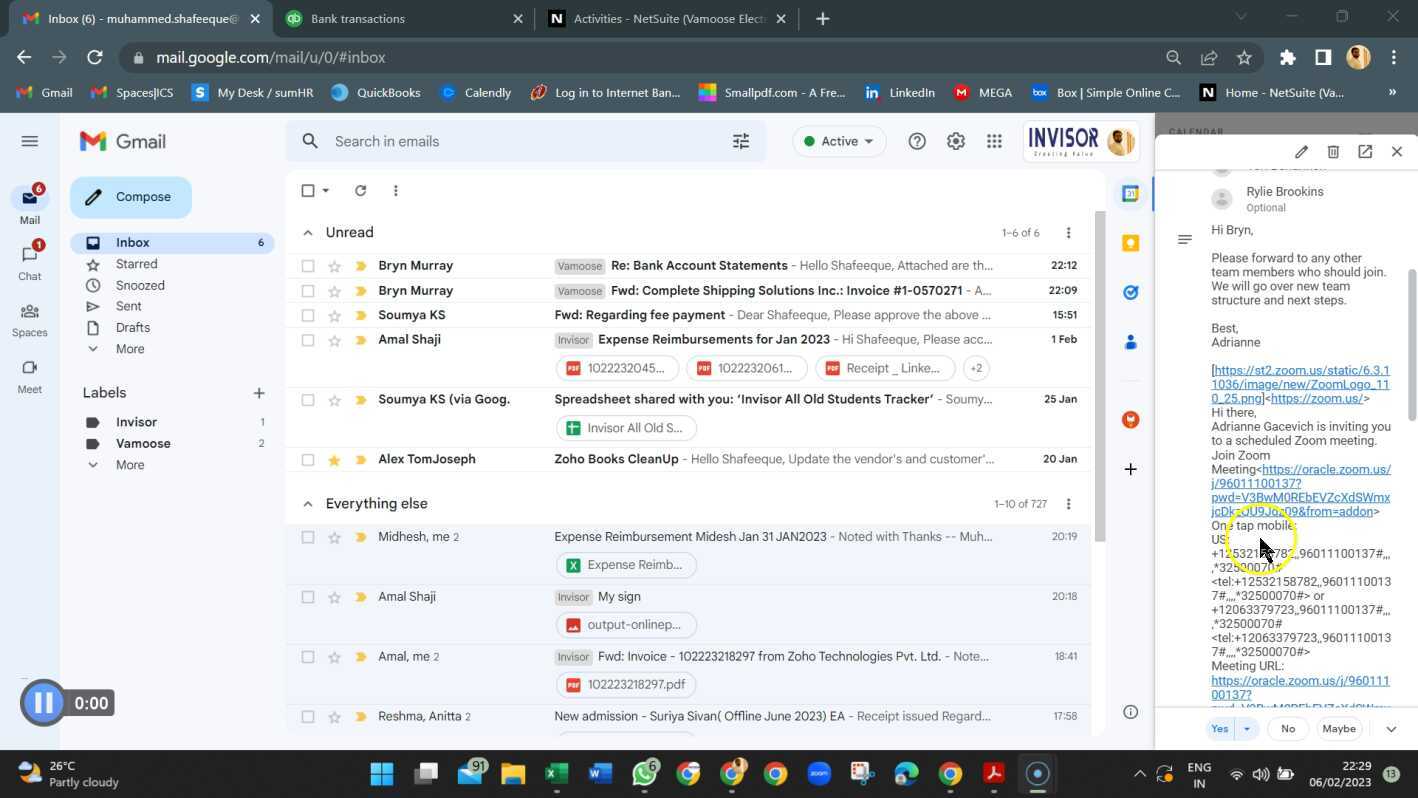Open WhatsApp from the taskbar
Screen dimensions: 1418x798
[645, 773]
